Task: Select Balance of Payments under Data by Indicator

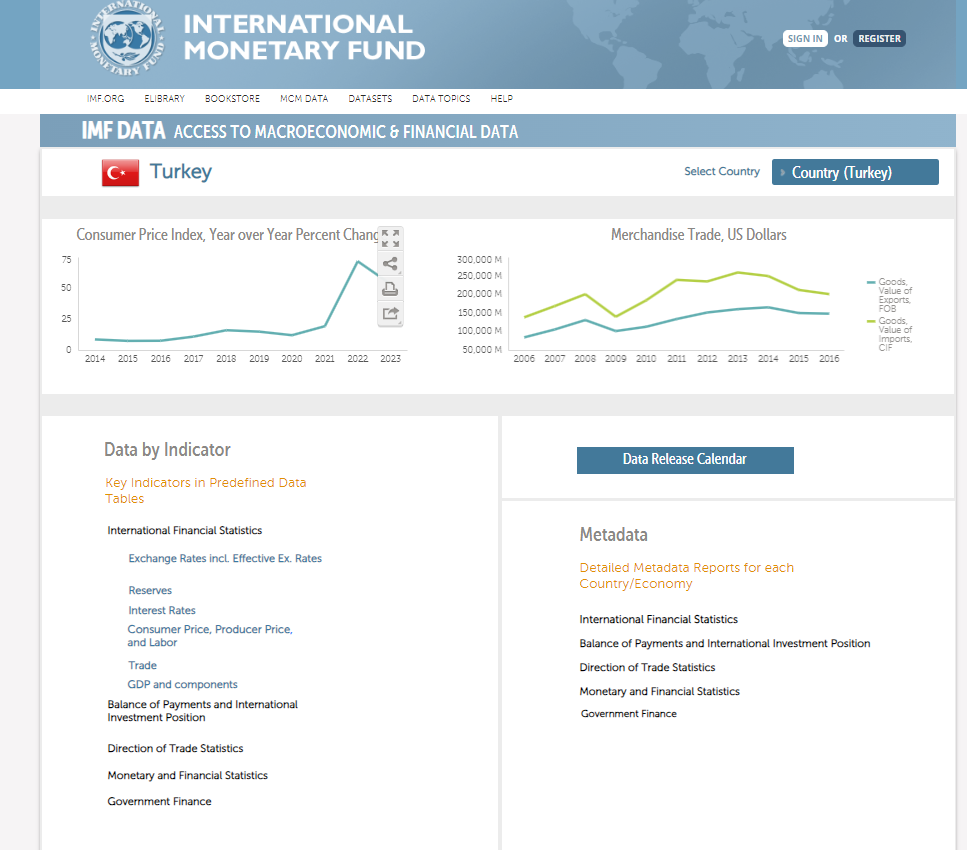Action: coord(202,711)
